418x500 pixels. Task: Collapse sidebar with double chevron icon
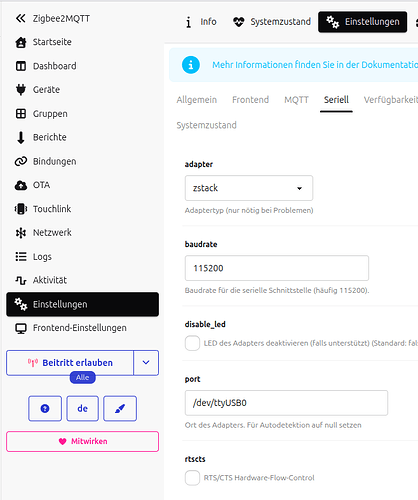point(20,18)
